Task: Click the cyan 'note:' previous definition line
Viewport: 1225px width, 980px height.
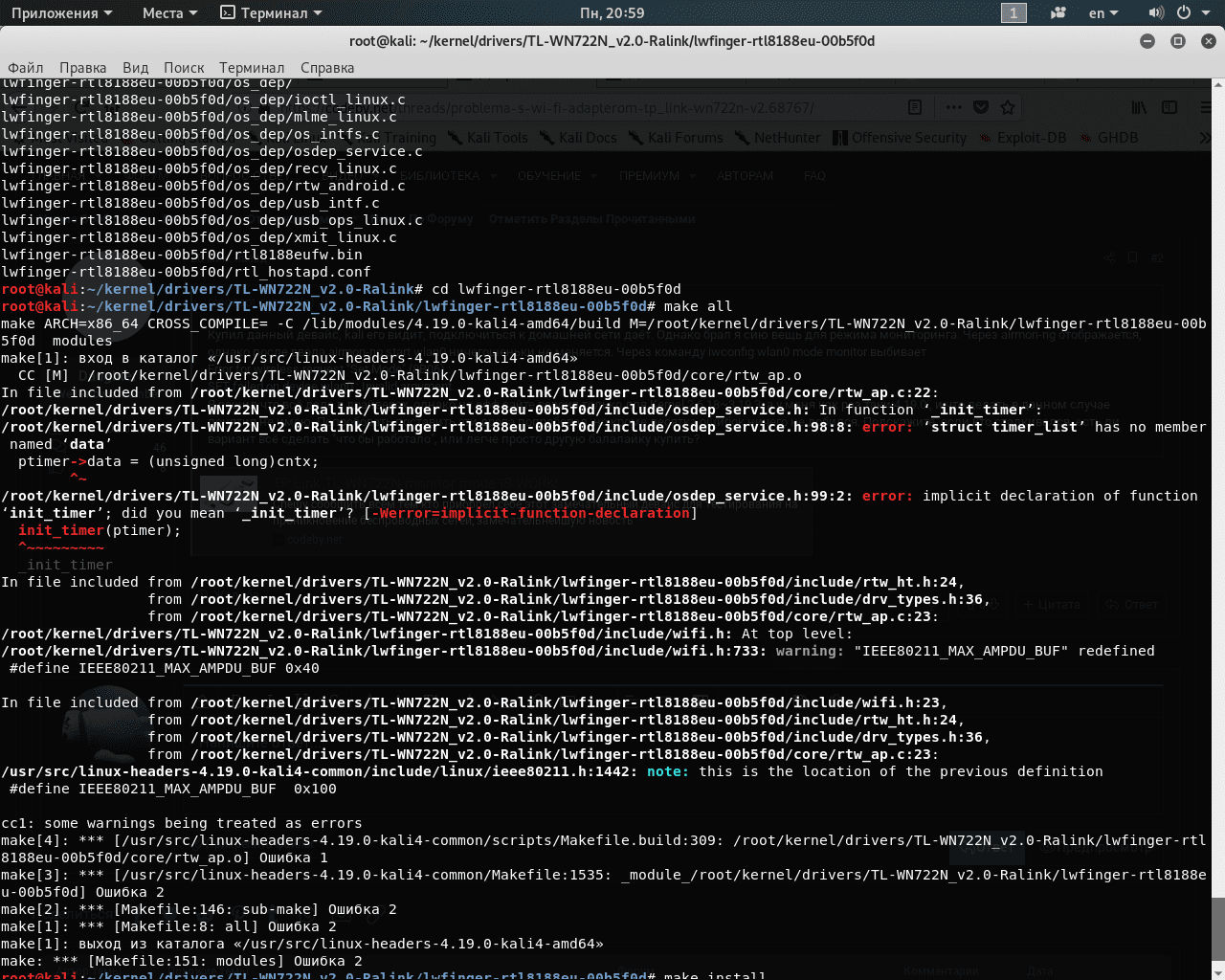Action: click(x=552, y=771)
